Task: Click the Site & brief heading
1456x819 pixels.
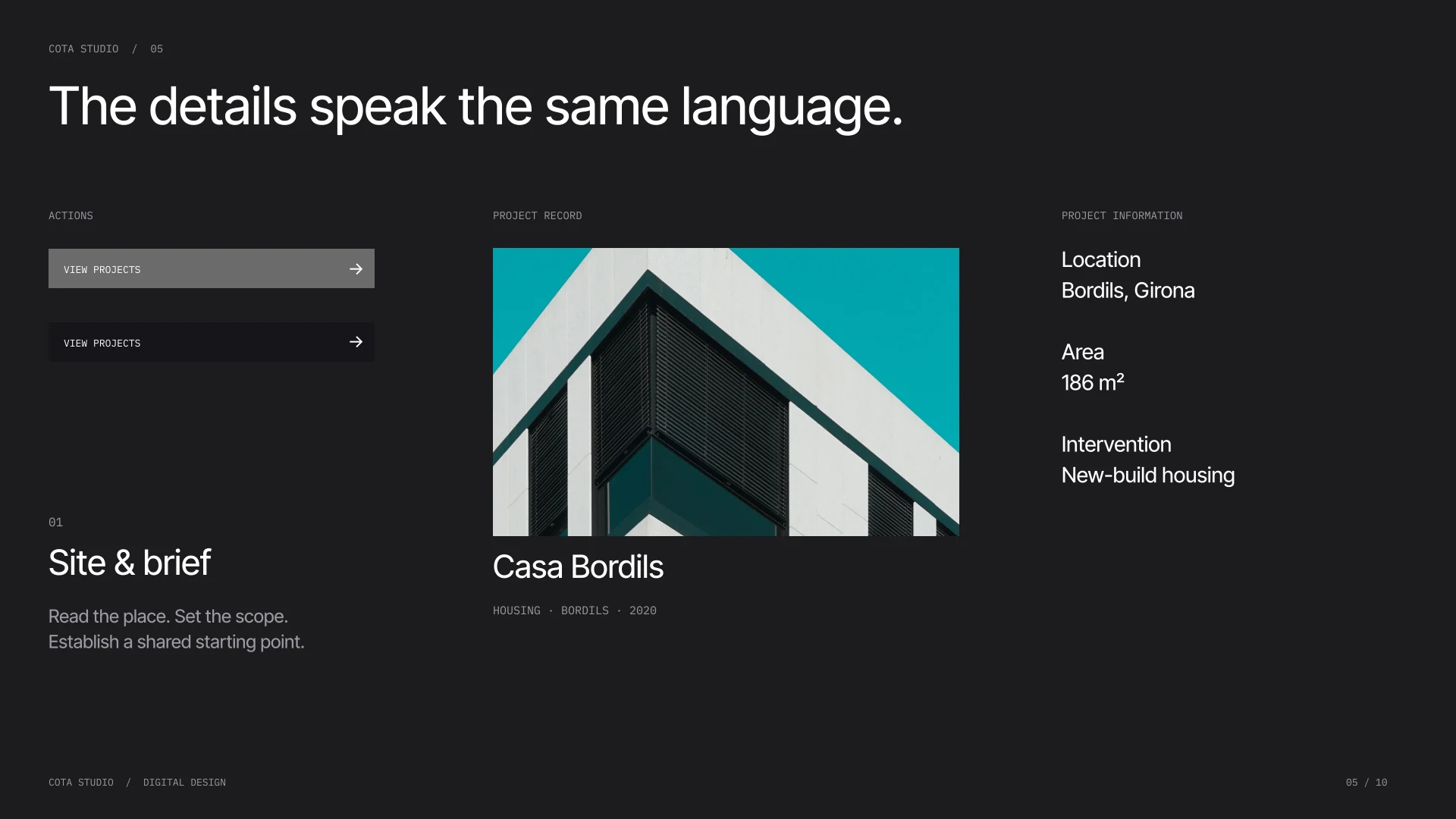Action: [x=130, y=563]
